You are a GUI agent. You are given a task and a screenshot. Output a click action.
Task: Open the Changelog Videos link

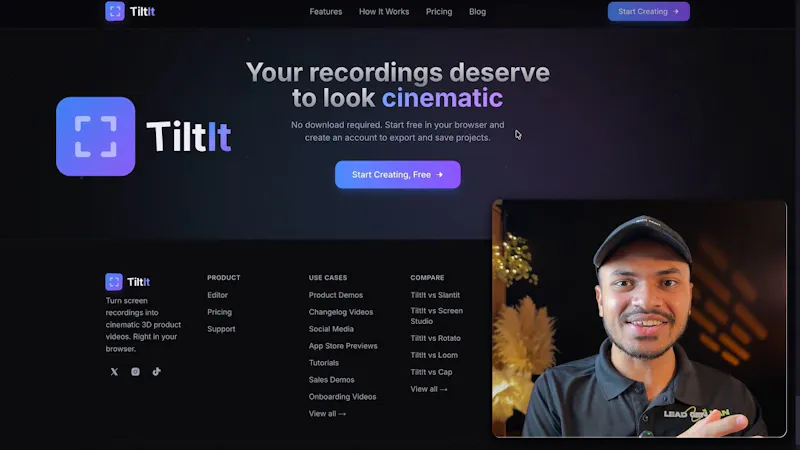tap(341, 312)
